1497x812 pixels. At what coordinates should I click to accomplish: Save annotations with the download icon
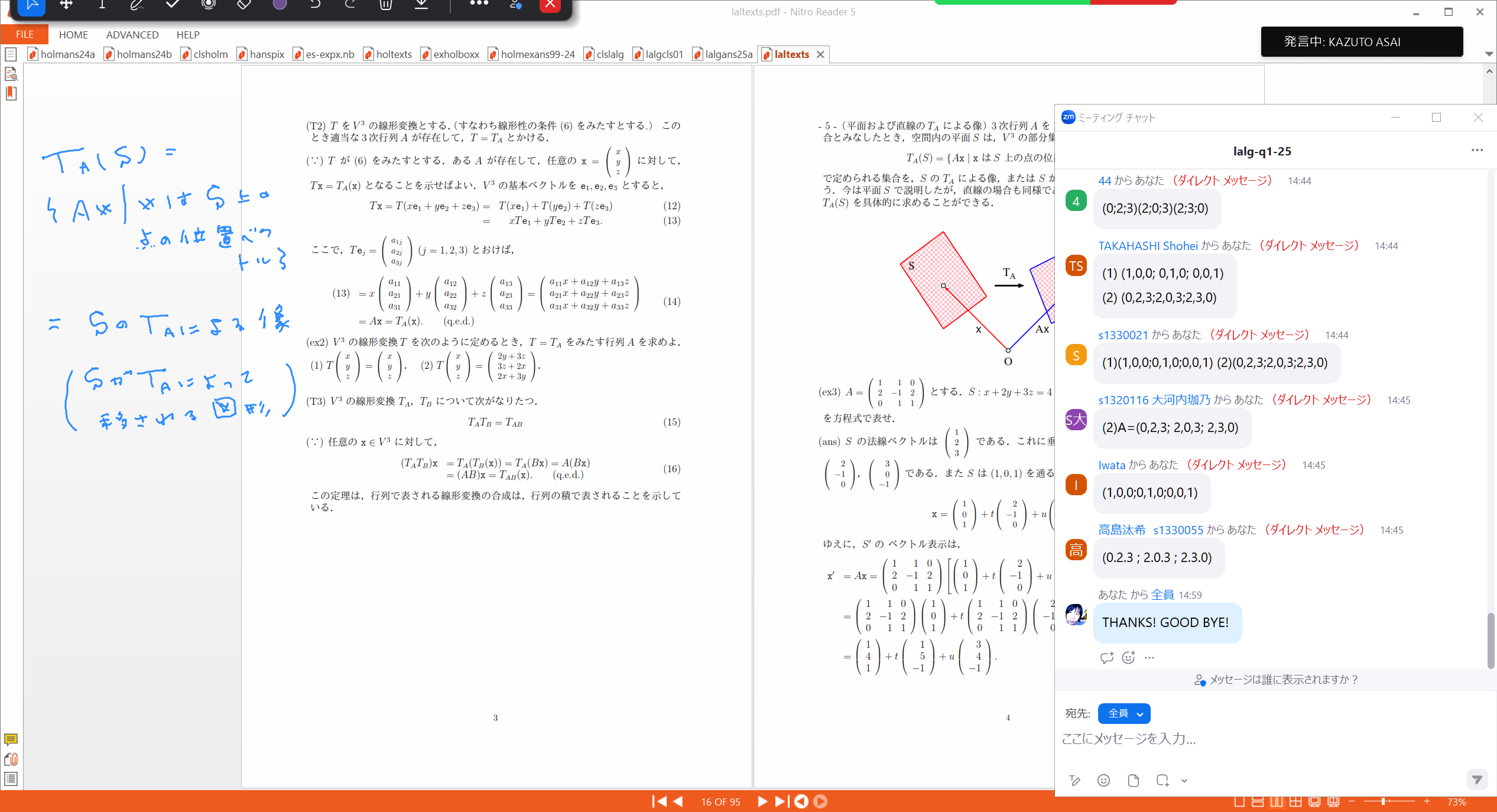click(421, 5)
